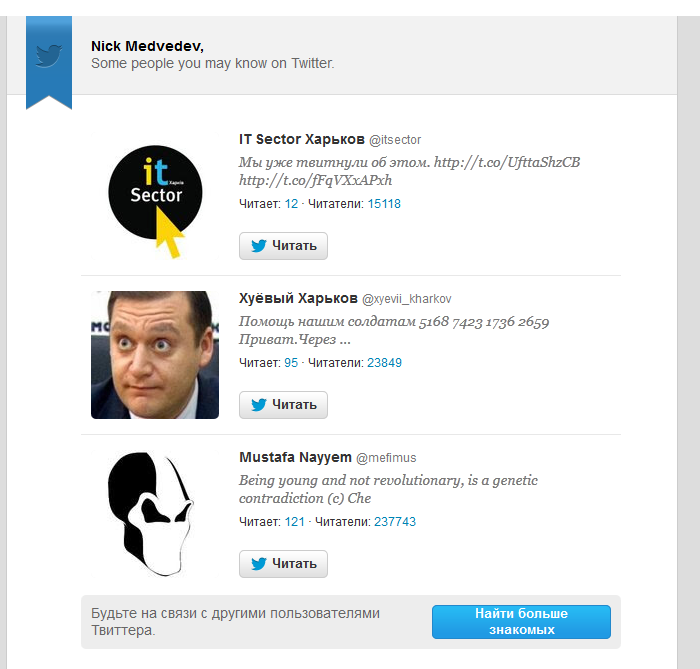Click the IT Sector Харьков profile name

coord(302,139)
